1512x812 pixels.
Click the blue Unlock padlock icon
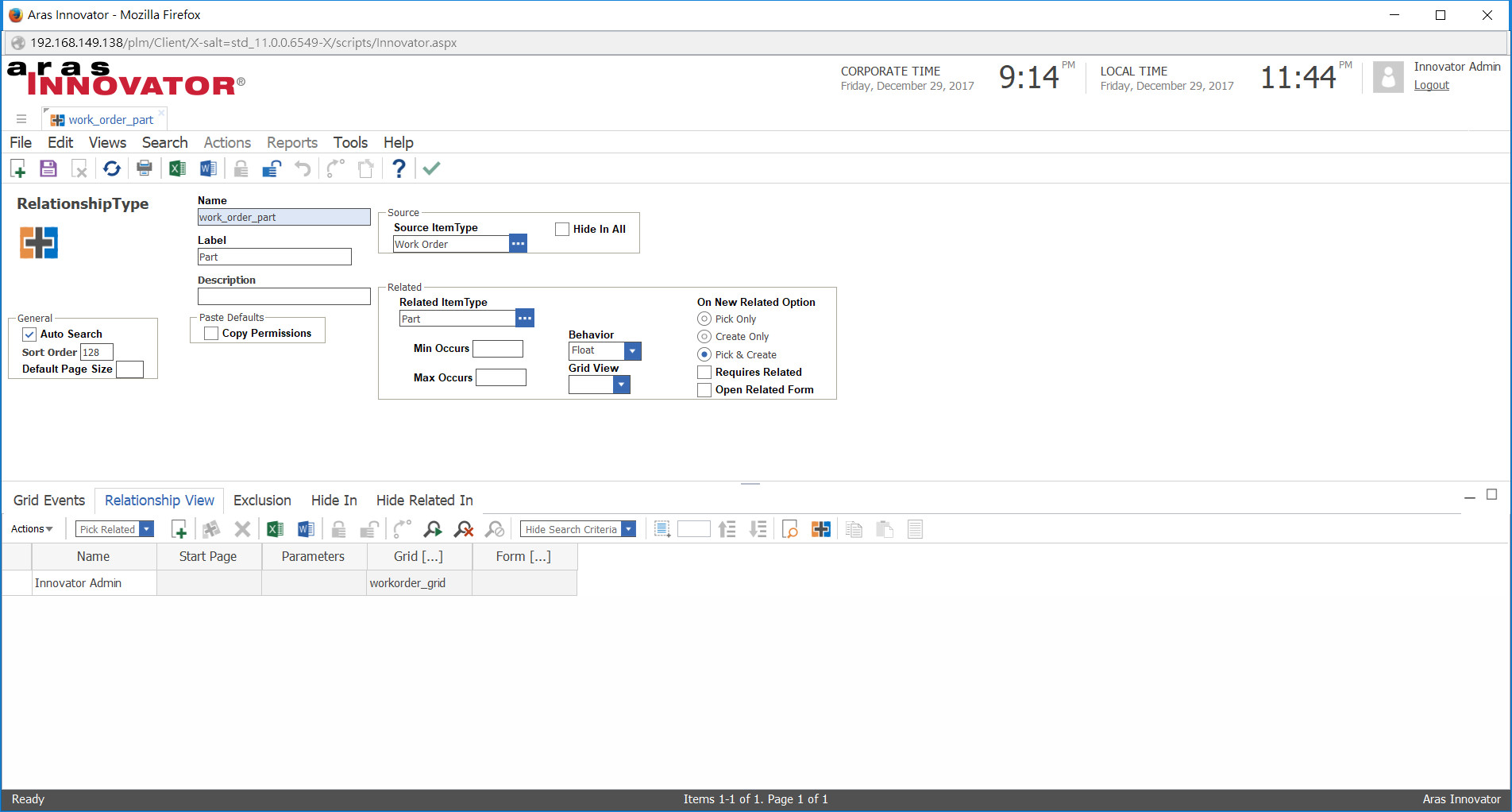272,168
